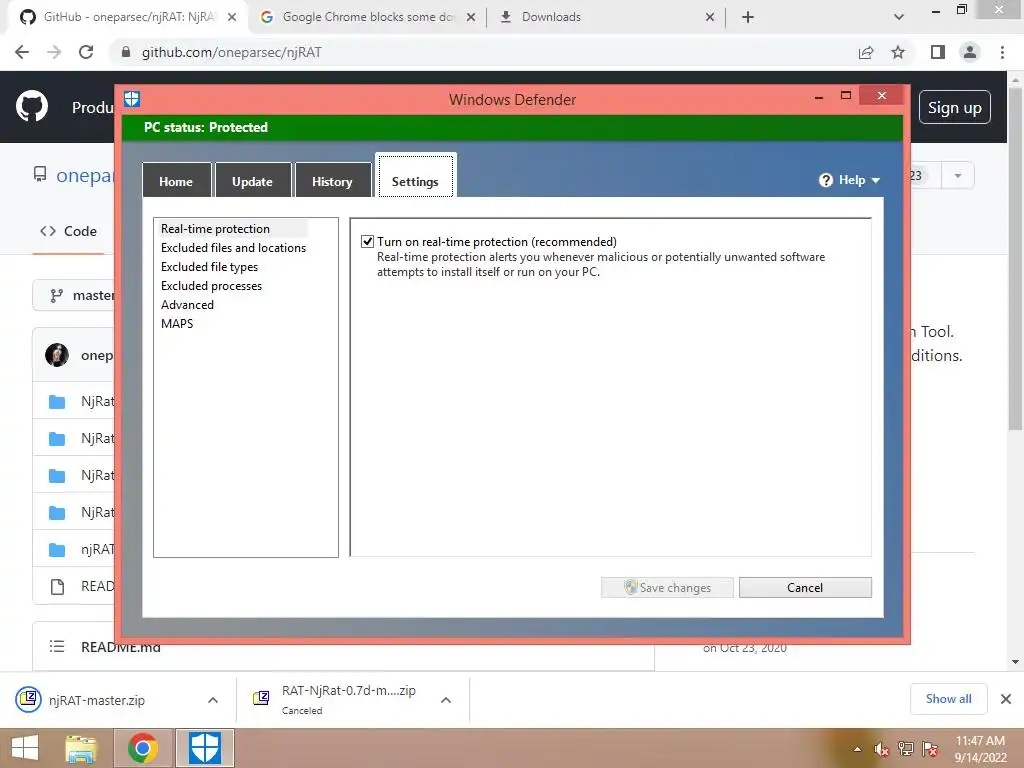This screenshot has width=1024, height=768.
Task: Open the master branch selector
Action: coord(74,295)
